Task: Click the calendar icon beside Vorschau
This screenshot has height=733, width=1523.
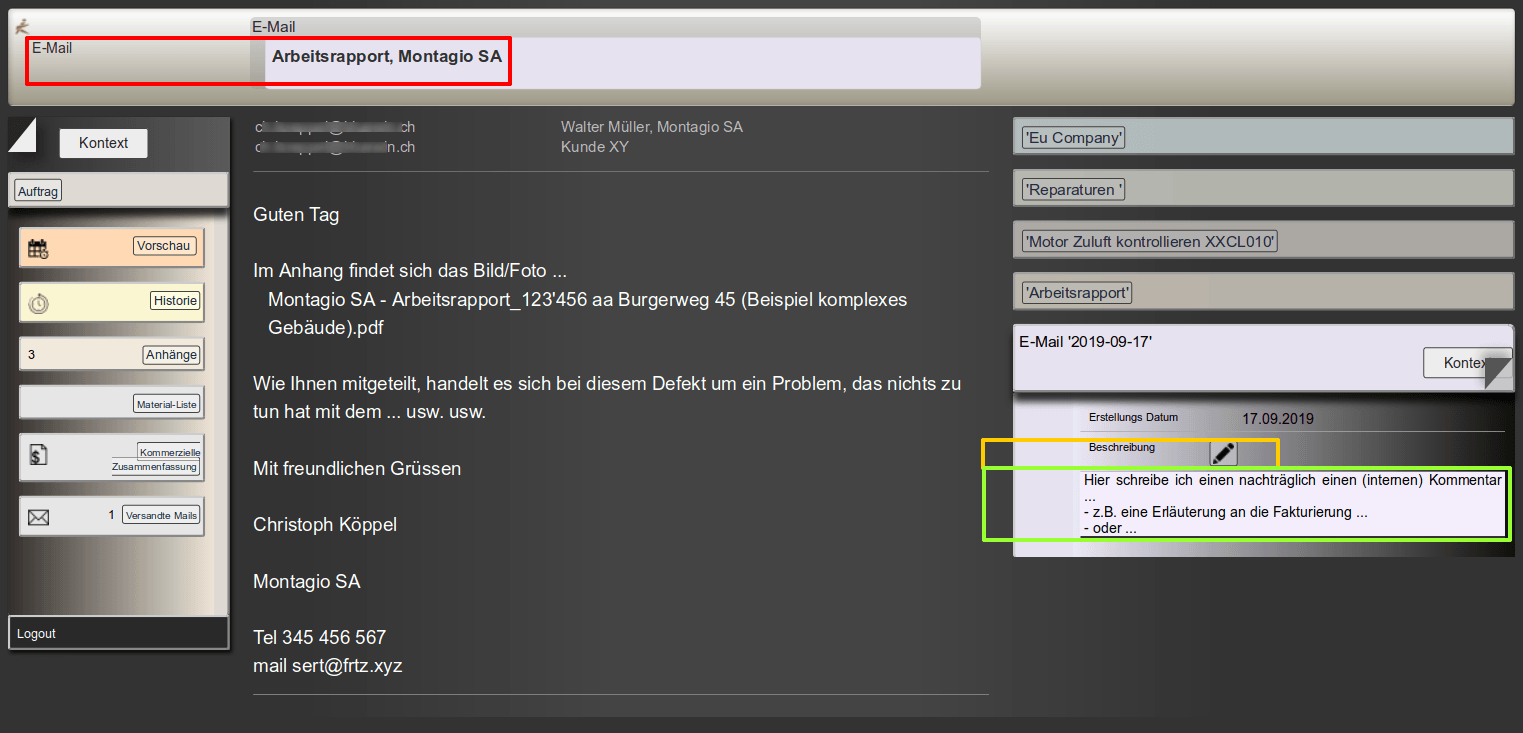Action: click(38, 249)
